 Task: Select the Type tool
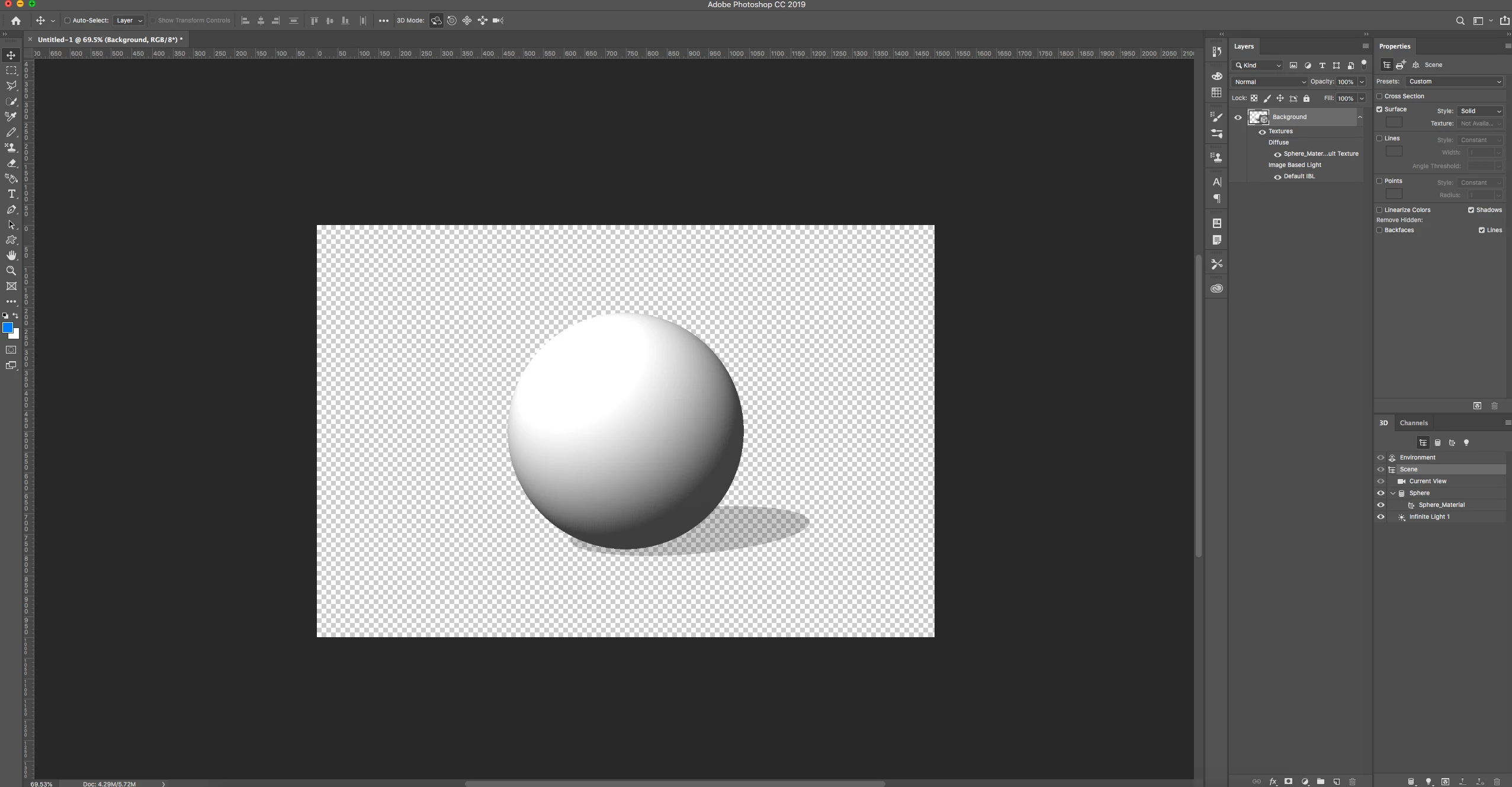coord(11,194)
